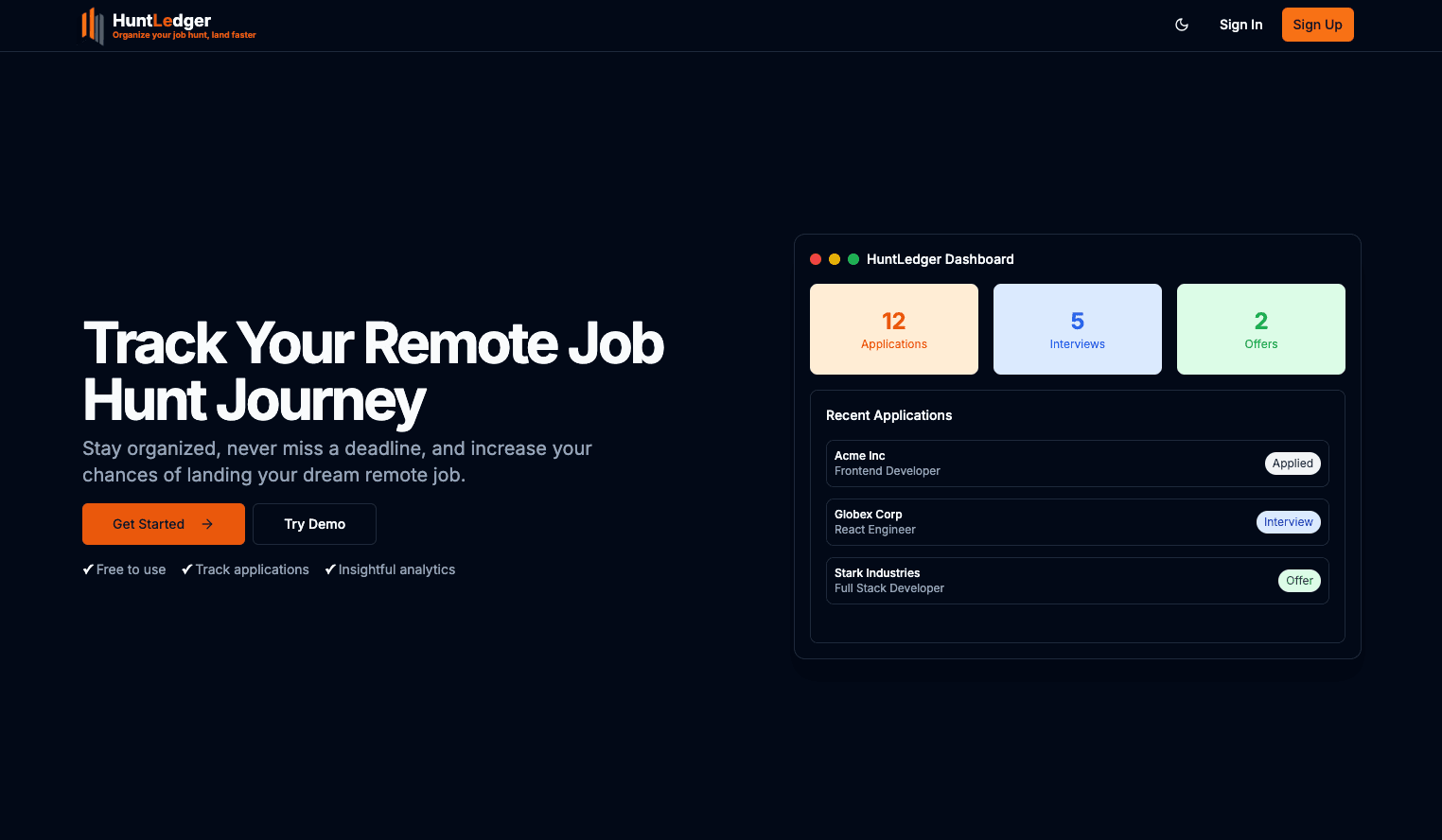Click the checkmark beside Free to use

click(88, 569)
